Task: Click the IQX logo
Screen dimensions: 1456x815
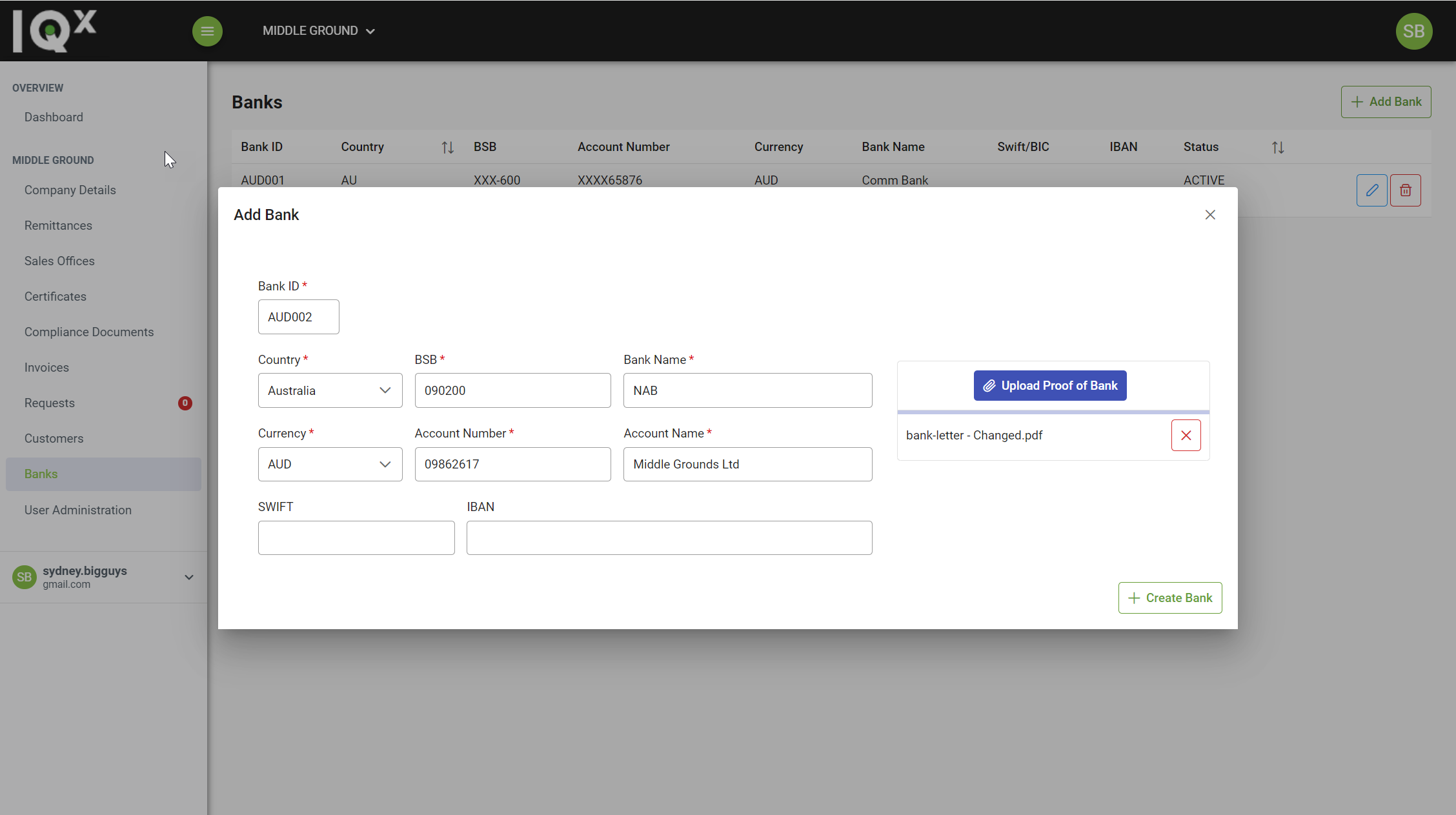Action: click(x=54, y=30)
